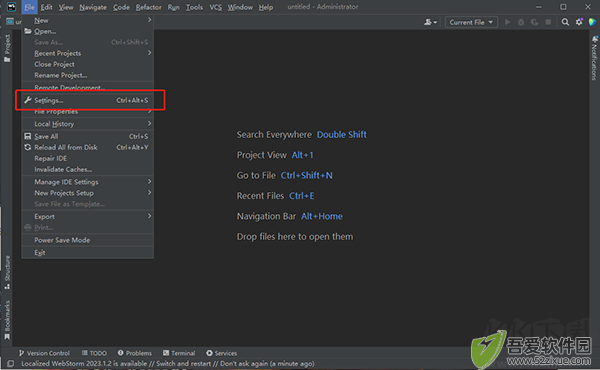
Task: Select Invalidate Caches... menu entry
Action: tap(88, 170)
